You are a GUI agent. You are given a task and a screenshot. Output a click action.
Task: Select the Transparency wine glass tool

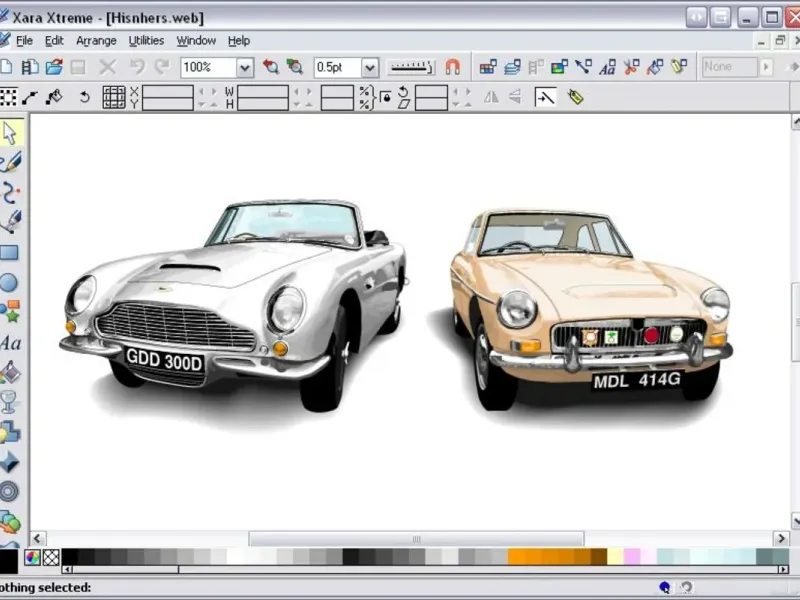pyautogui.click(x=9, y=402)
